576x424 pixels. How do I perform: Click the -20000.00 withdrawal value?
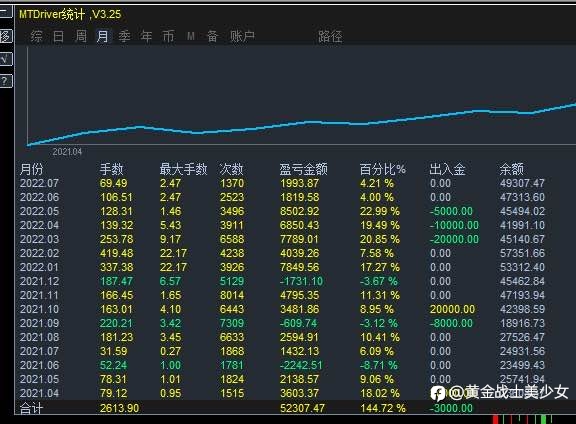point(454,239)
